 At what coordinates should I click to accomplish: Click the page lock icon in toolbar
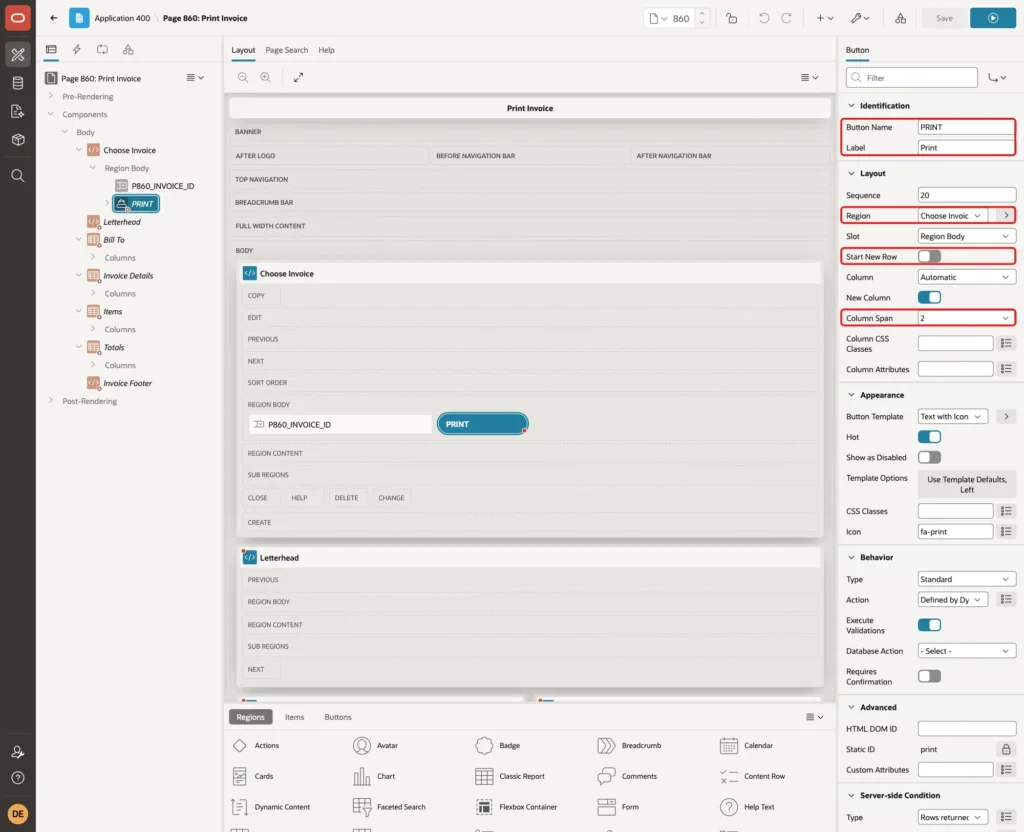(731, 18)
